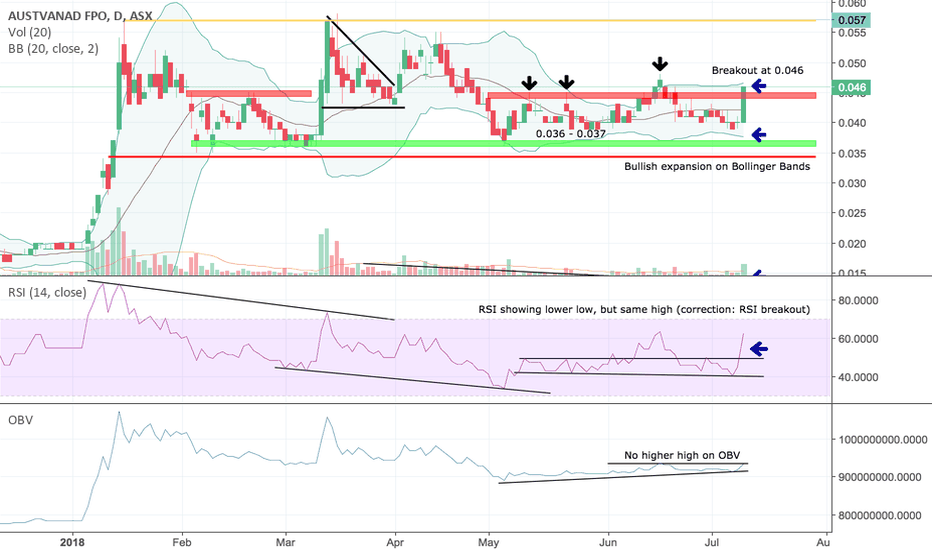Click the 0.025 price axis label
This screenshot has width=932, height=550.
tap(852, 213)
